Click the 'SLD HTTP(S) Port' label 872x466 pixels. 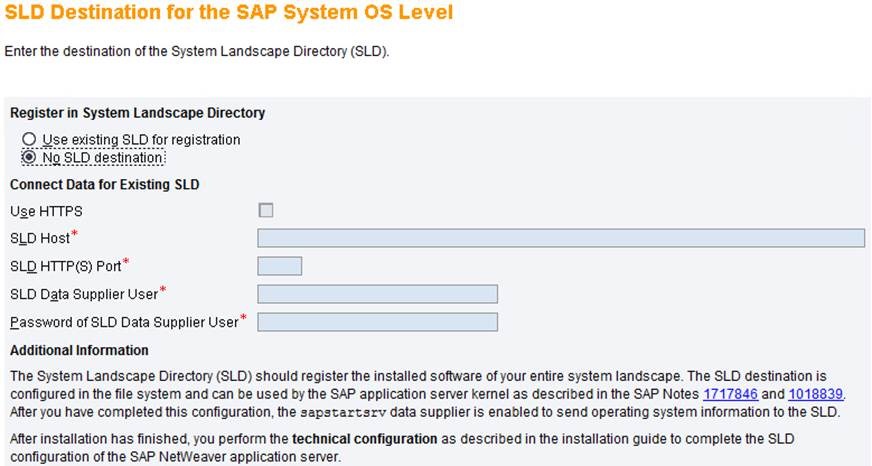tap(66, 266)
